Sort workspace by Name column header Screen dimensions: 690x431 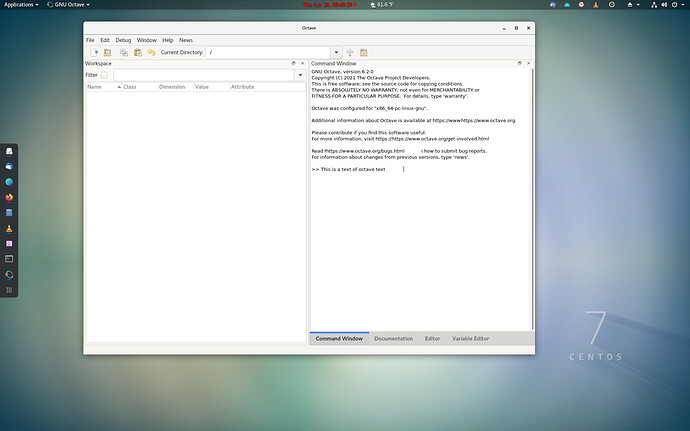tap(103, 87)
